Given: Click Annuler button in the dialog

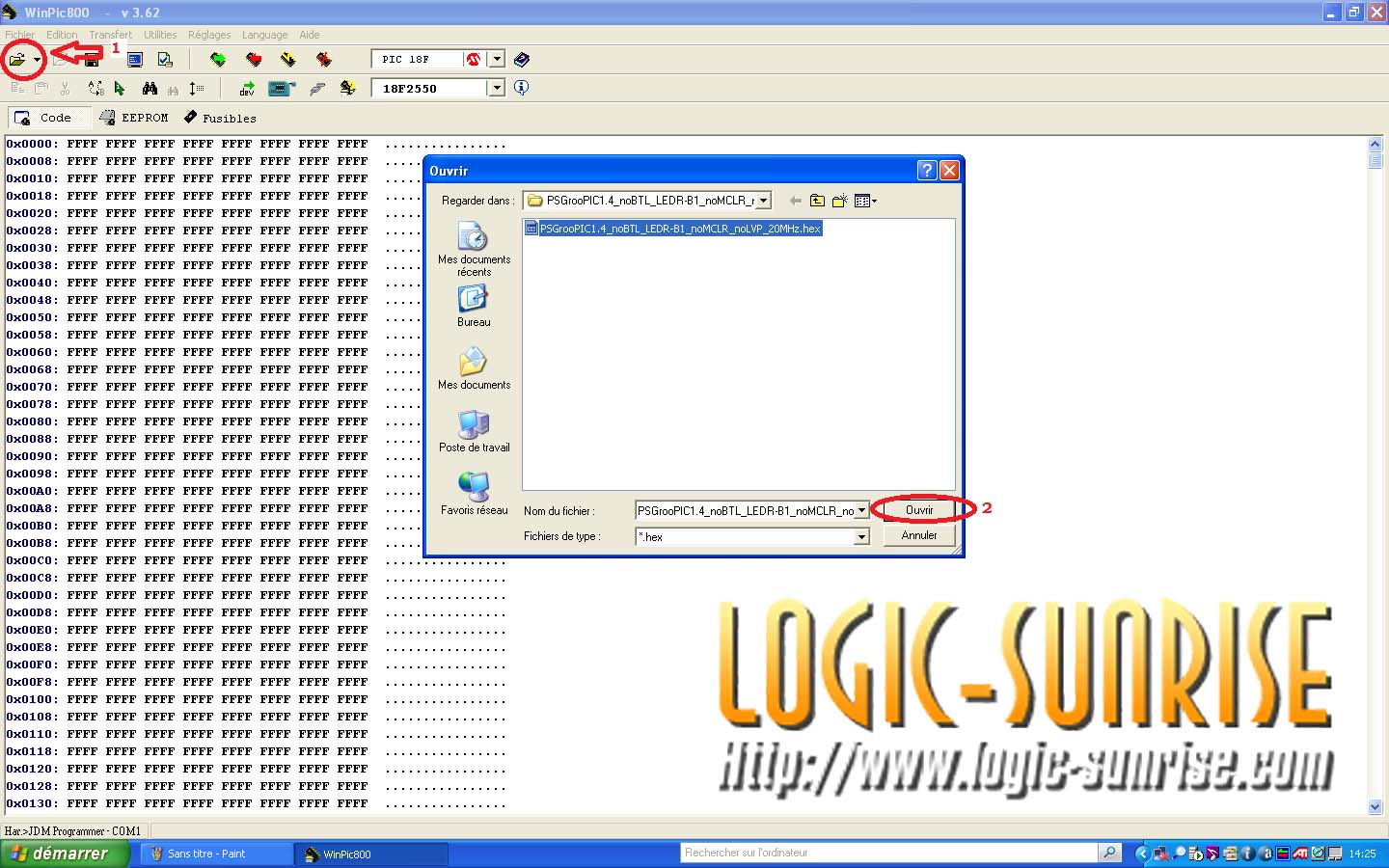Looking at the screenshot, I should (x=919, y=535).
